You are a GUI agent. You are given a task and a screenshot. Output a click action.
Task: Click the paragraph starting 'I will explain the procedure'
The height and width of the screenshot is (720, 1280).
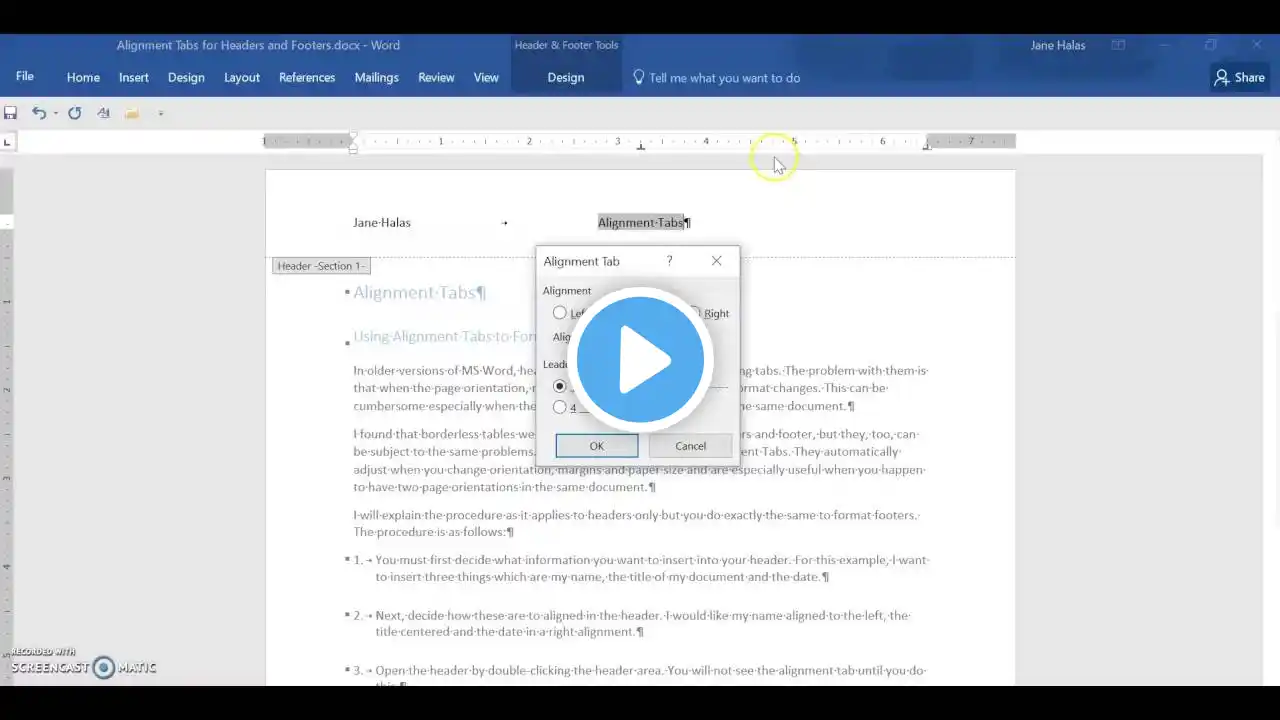[636, 524]
